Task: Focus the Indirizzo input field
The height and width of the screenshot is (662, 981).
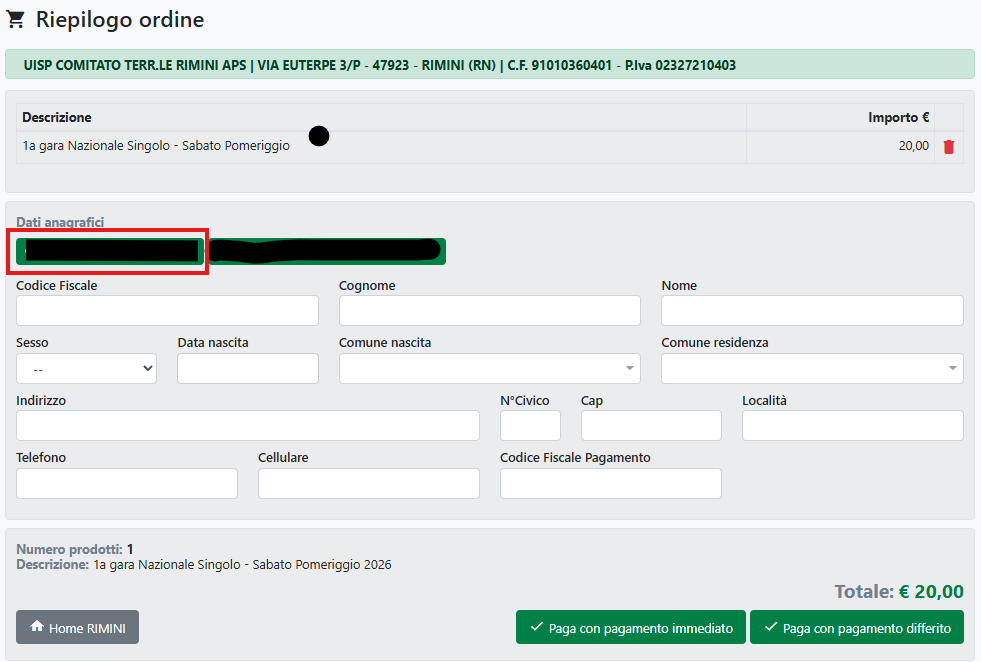Action: (247, 425)
